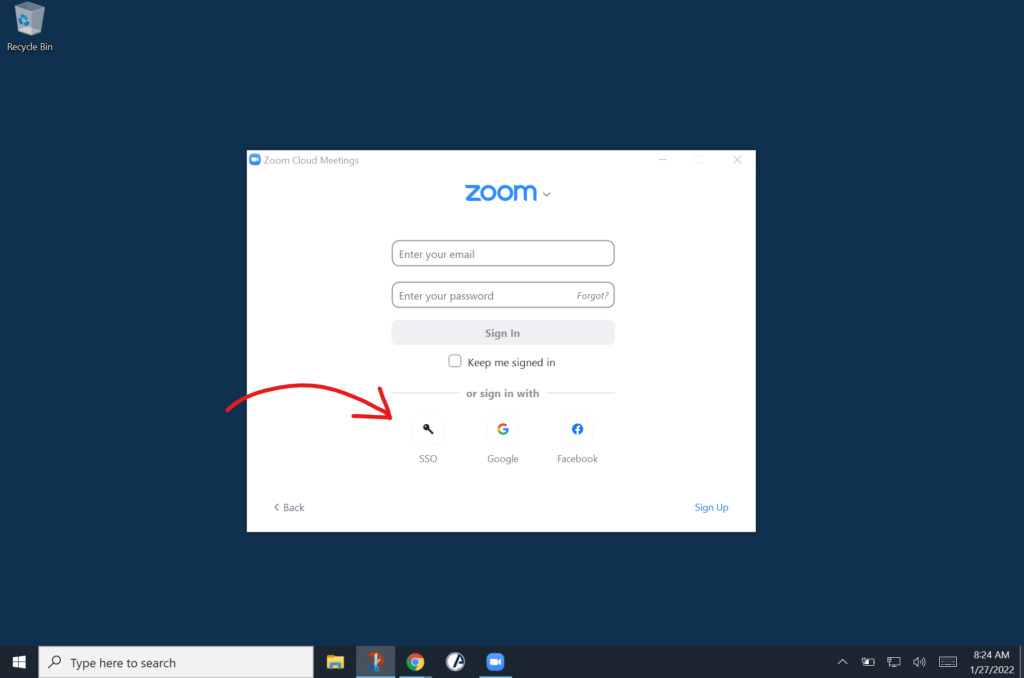Open Windows Start menu

[x=19, y=662]
